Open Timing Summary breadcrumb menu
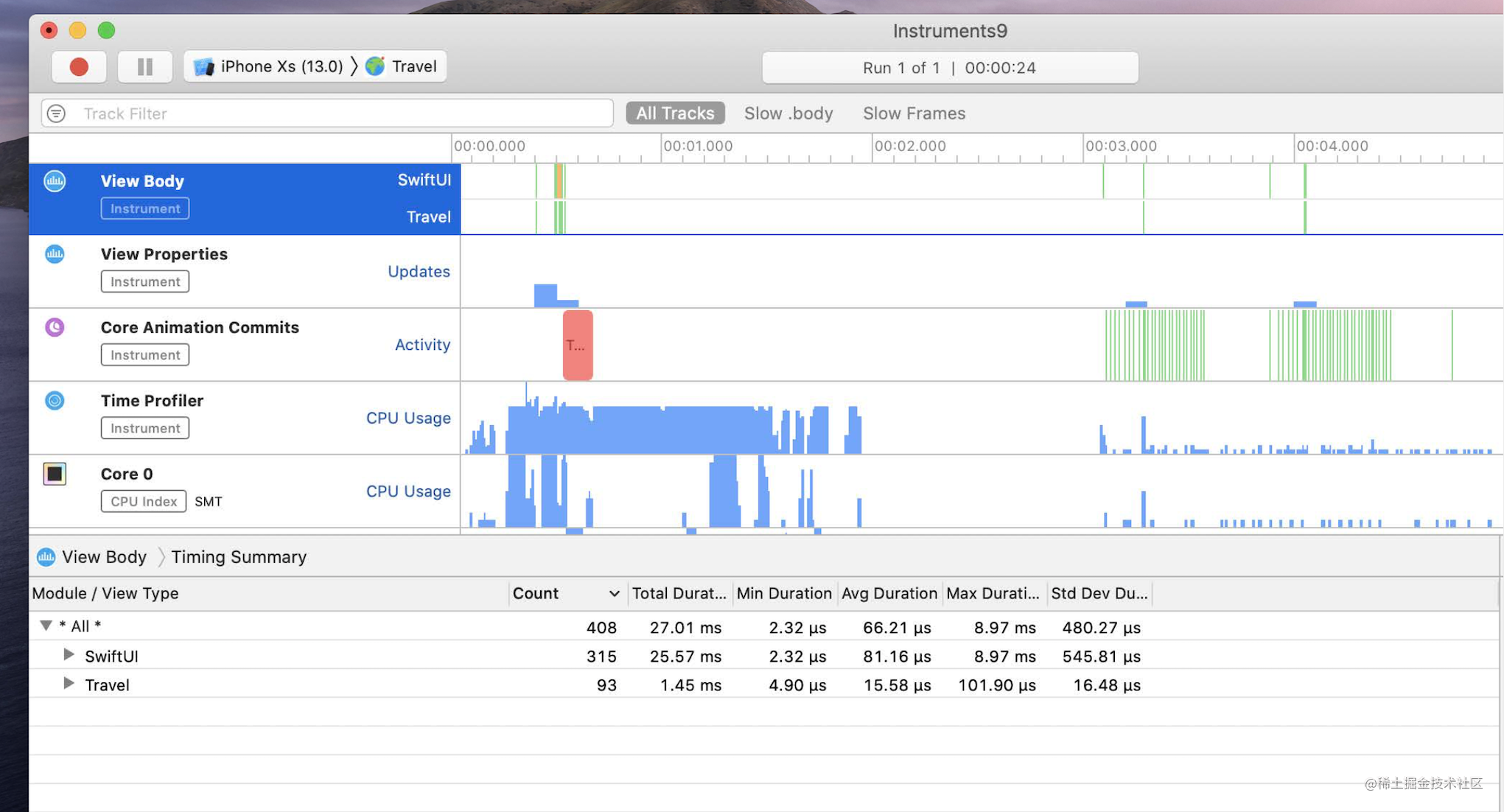The width and height of the screenshot is (1504, 812). pos(239,557)
